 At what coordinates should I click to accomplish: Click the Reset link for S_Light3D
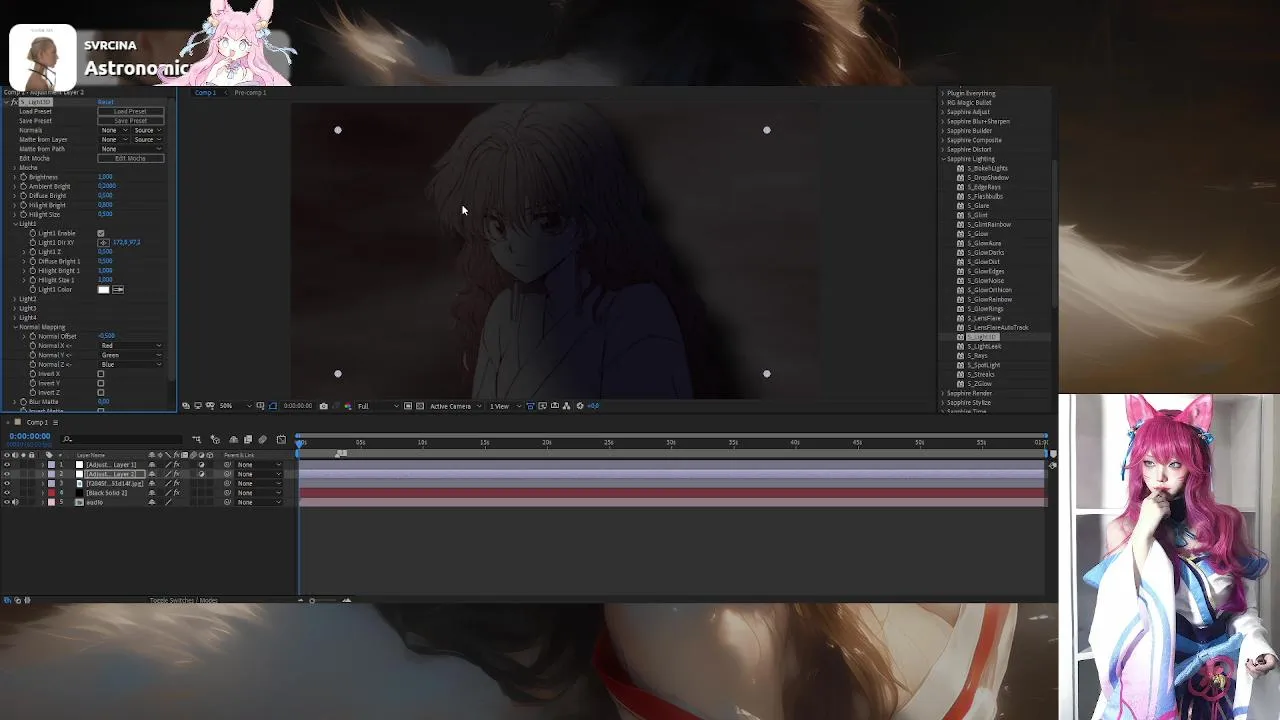105,102
